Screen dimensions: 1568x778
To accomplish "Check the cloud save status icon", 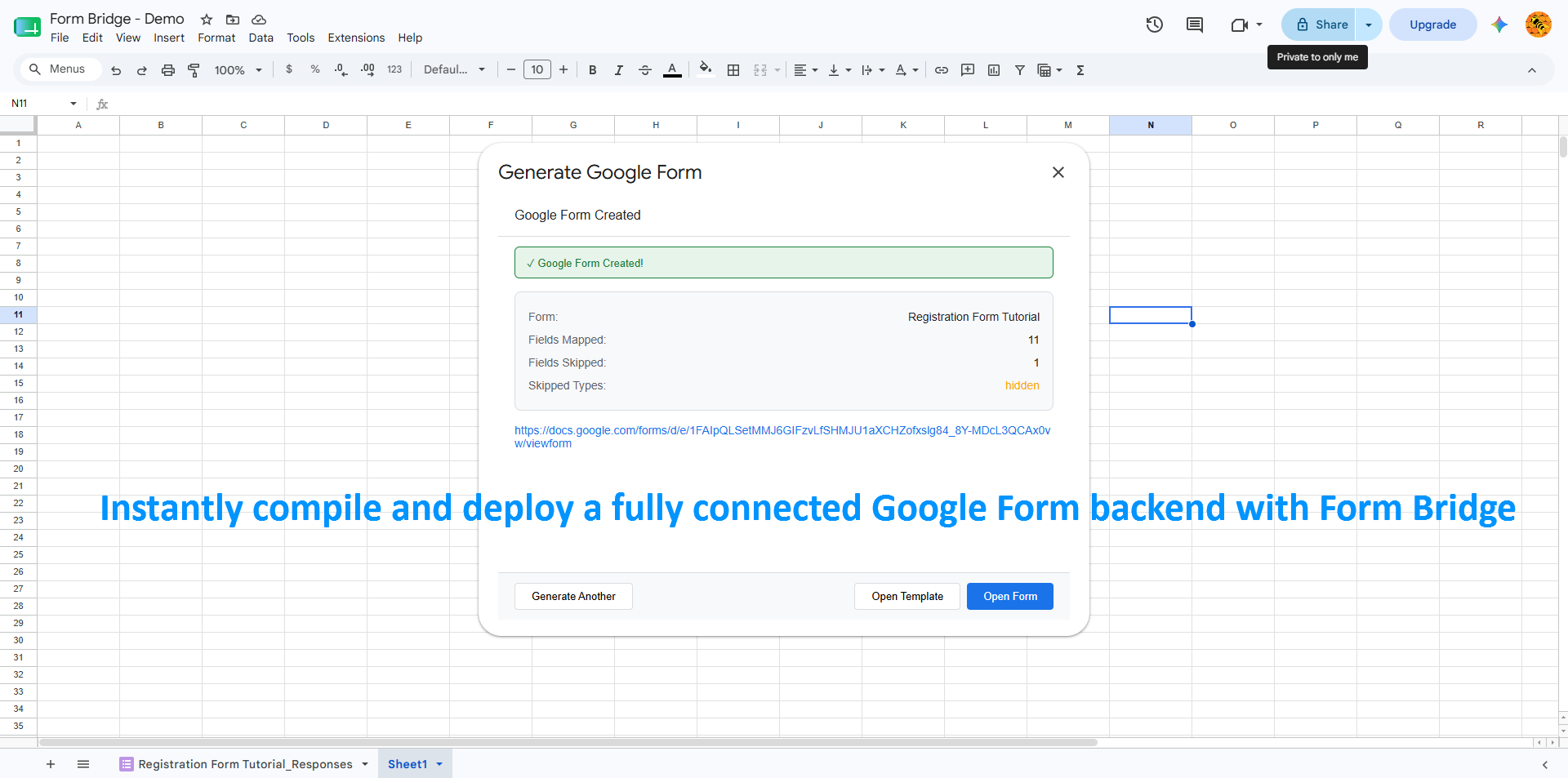I will (259, 20).
